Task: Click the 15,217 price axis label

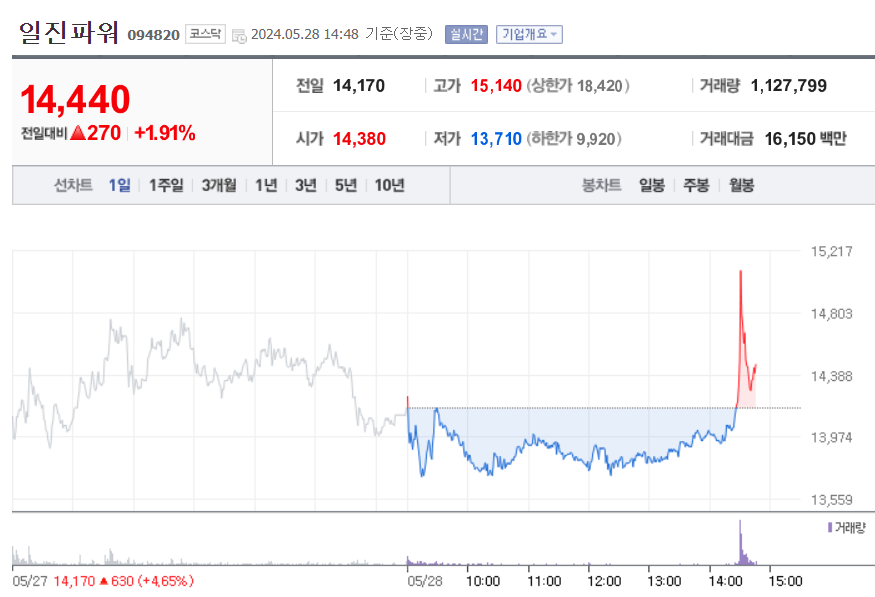Action: (x=831, y=252)
